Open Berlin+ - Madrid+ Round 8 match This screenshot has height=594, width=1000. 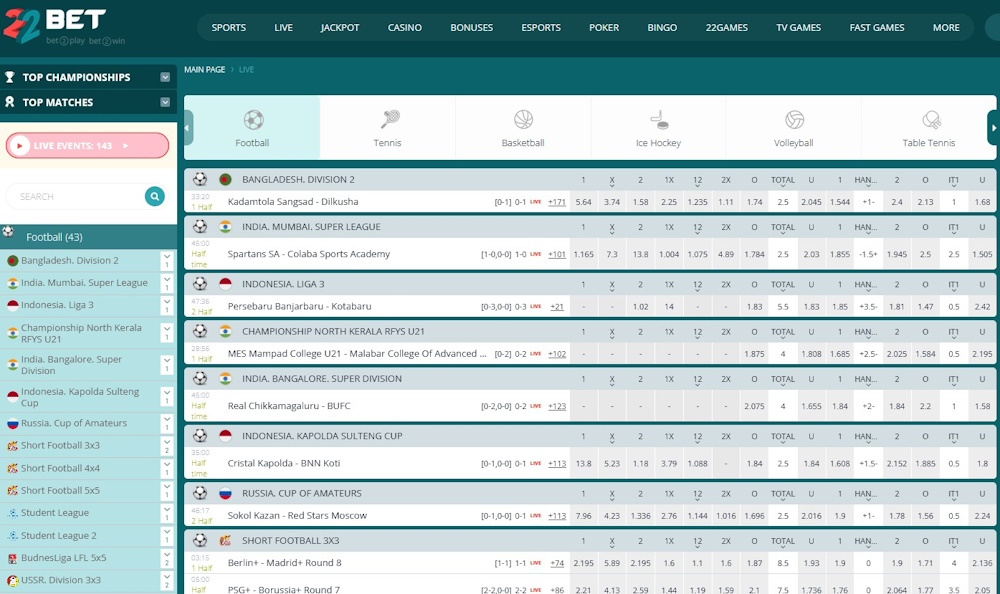tap(284, 563)
